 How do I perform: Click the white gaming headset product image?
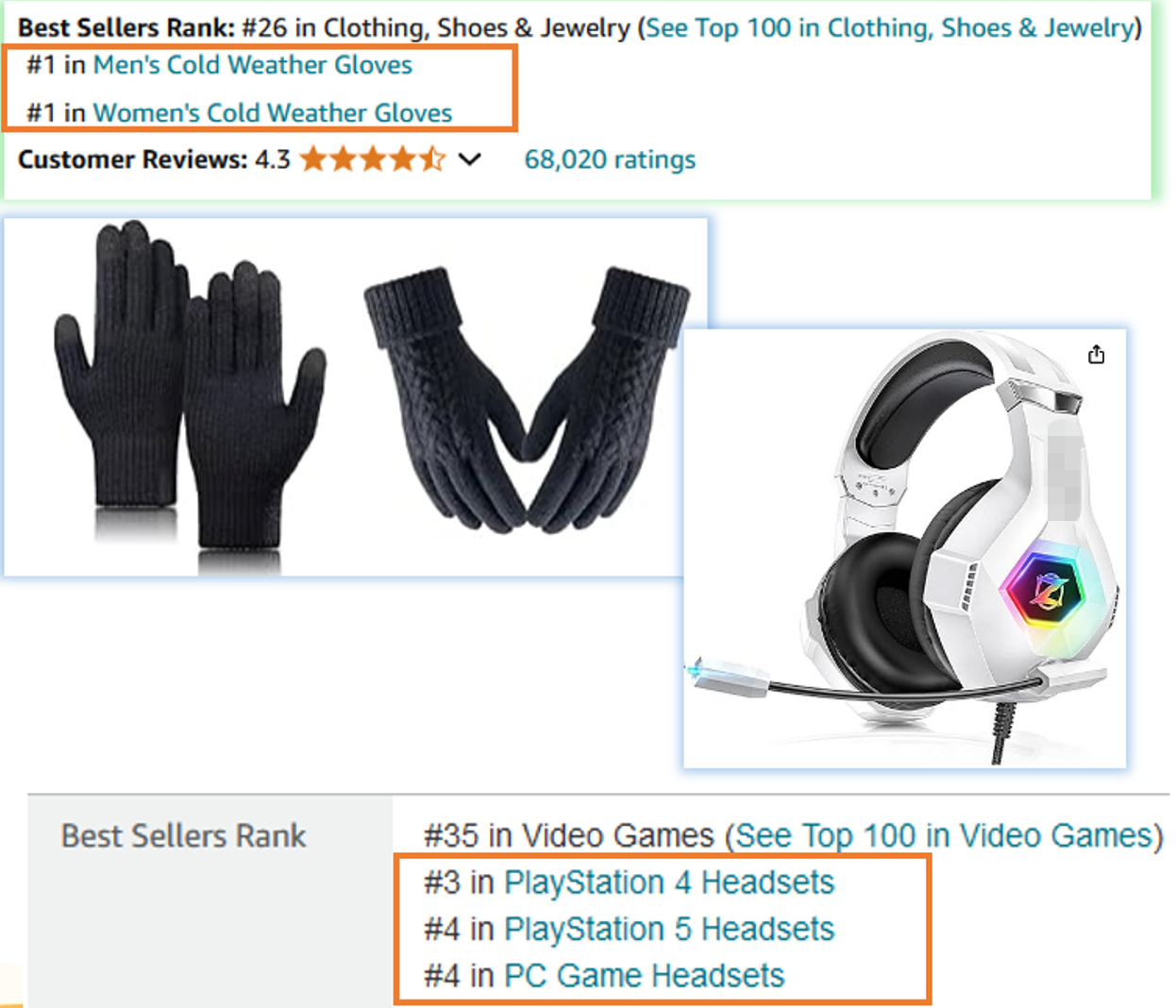click(x=904, y=547)
